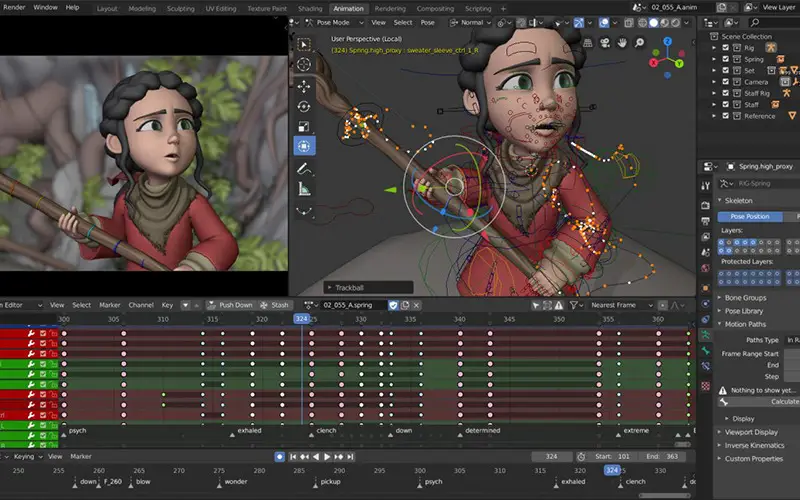Image resolution: width=800 pixels, height=500 pixels.
Task: Open the Channel menu in action editor
Action: point(141,305)
